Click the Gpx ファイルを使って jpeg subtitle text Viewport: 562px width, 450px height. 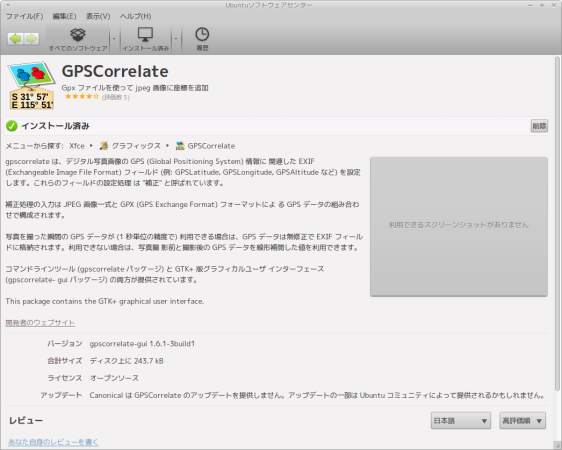coord(135,88)
